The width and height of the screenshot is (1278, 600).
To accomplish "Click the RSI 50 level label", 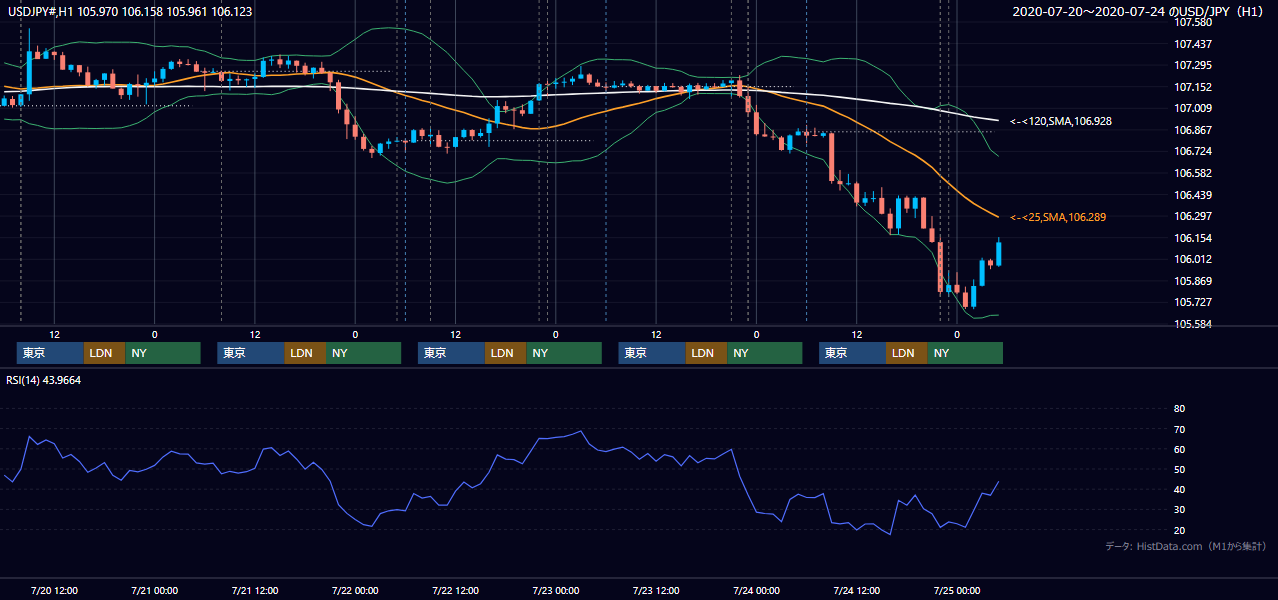I will point(1179,469).
